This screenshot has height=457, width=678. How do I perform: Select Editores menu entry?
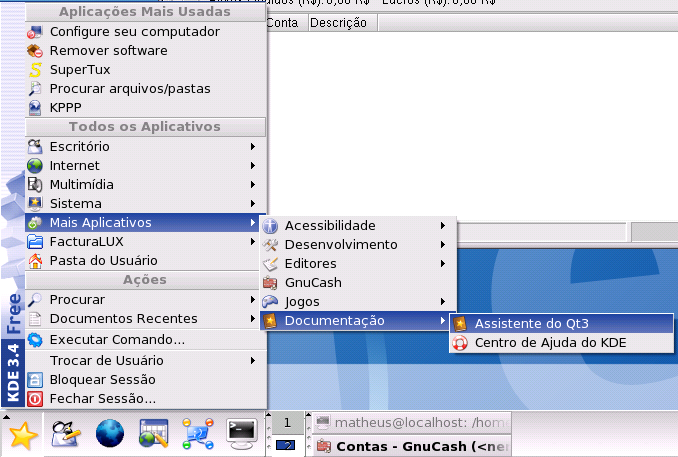point(358,264)
